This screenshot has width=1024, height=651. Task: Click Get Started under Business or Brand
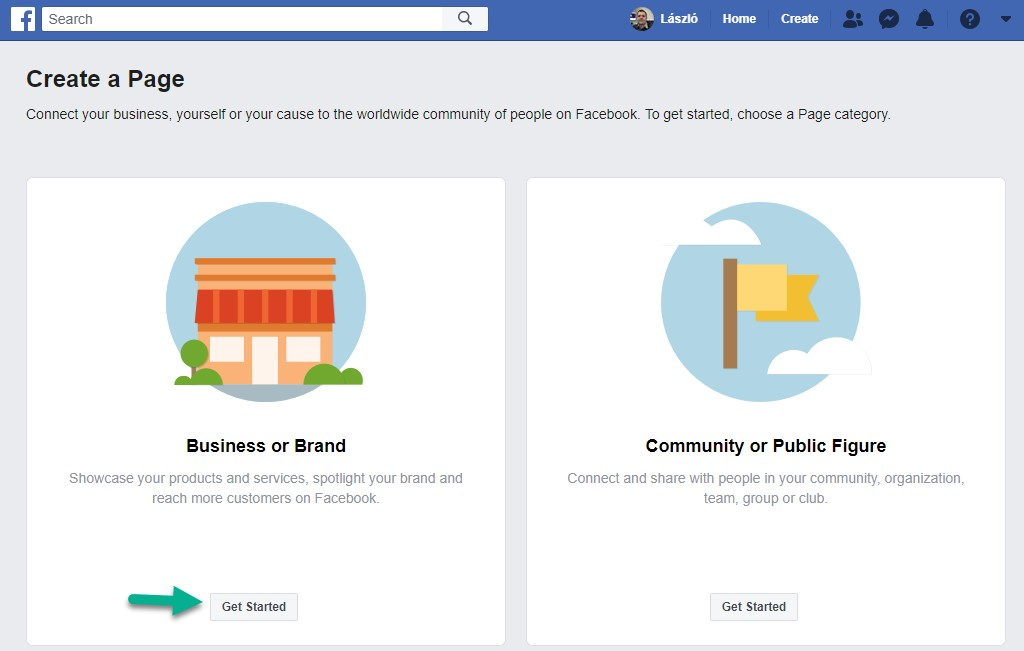[253, 607]
